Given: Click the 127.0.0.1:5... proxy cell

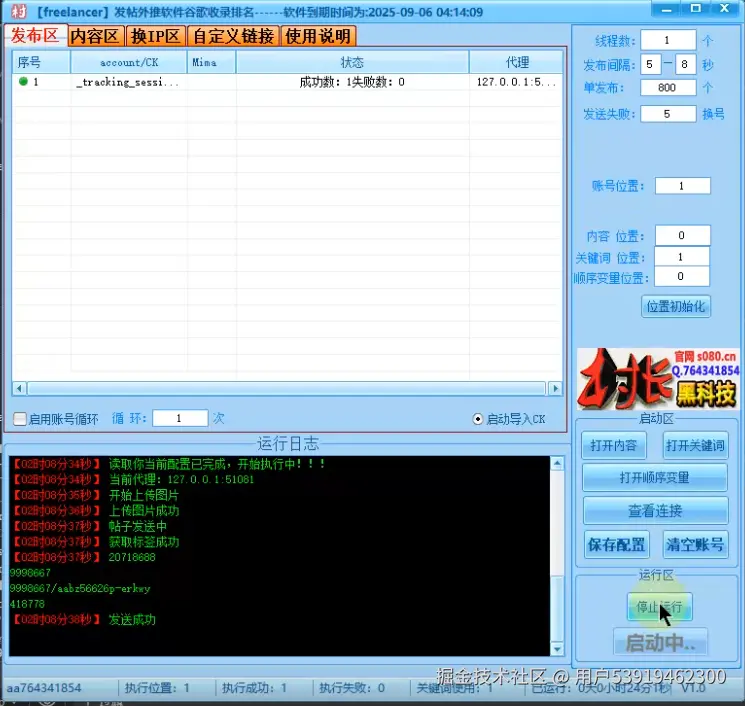Looking at the screenshot, I should (x=516, y=82).
